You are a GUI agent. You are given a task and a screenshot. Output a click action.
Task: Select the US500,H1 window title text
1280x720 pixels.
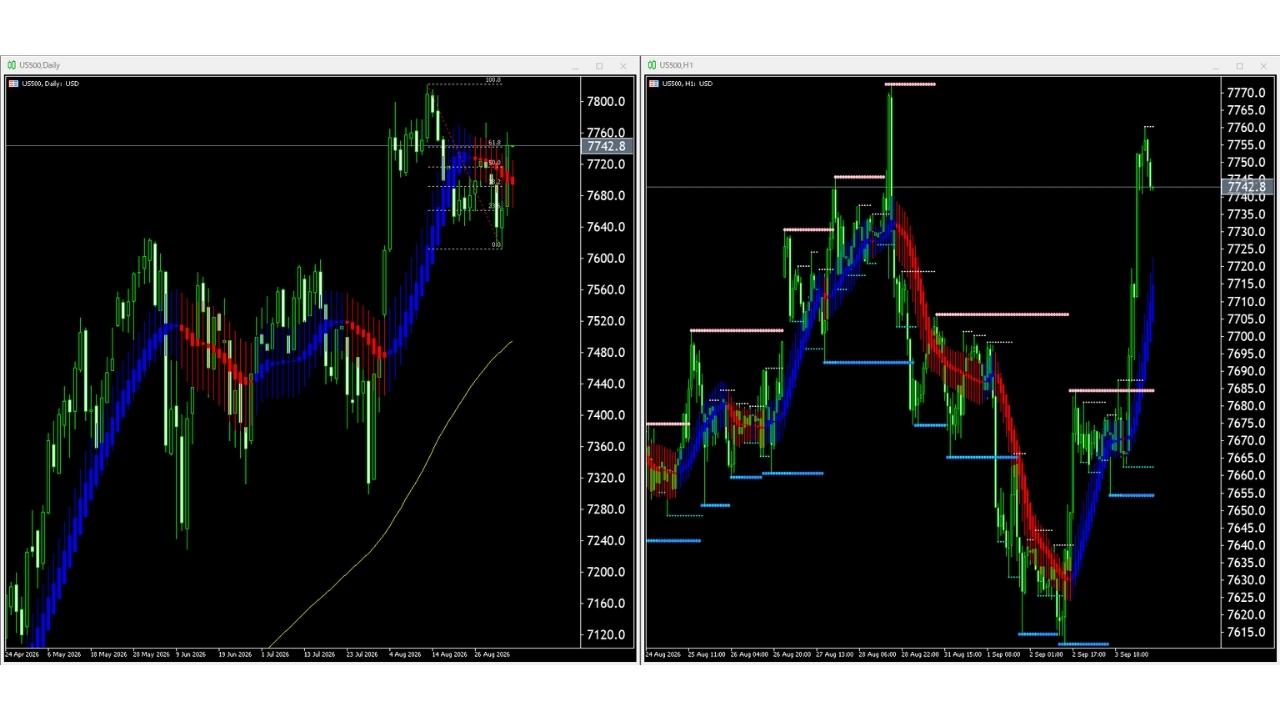pos(677,65)
